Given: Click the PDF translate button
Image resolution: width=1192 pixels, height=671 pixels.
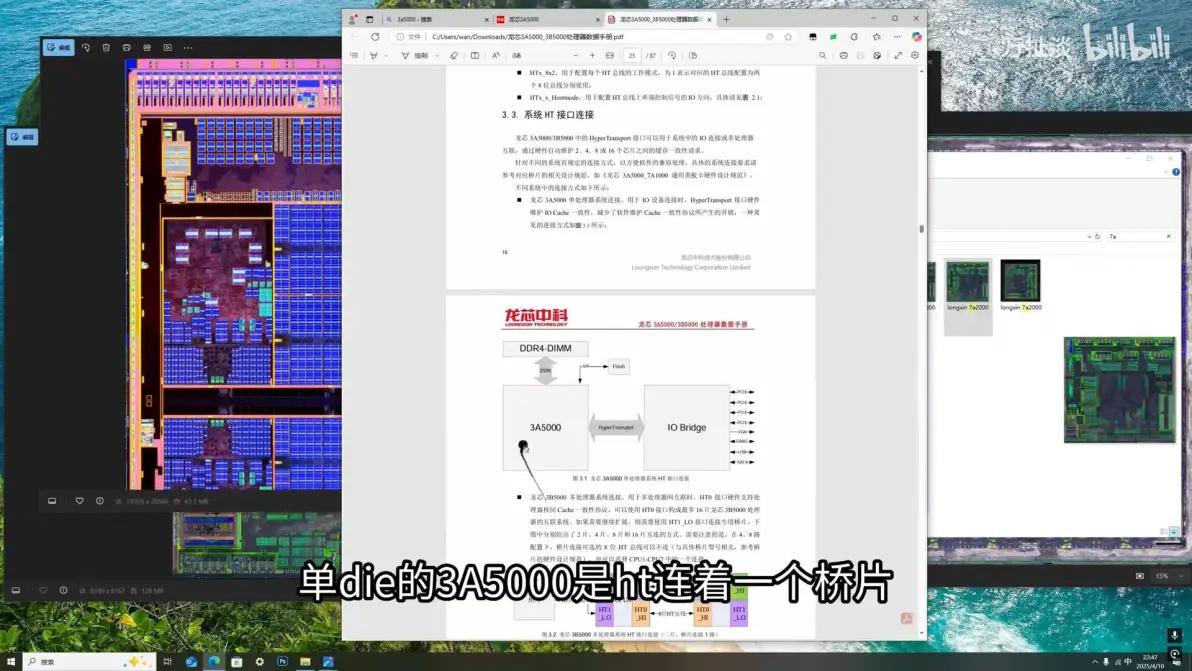Looking at the screenshot, I should coord(517,55).
